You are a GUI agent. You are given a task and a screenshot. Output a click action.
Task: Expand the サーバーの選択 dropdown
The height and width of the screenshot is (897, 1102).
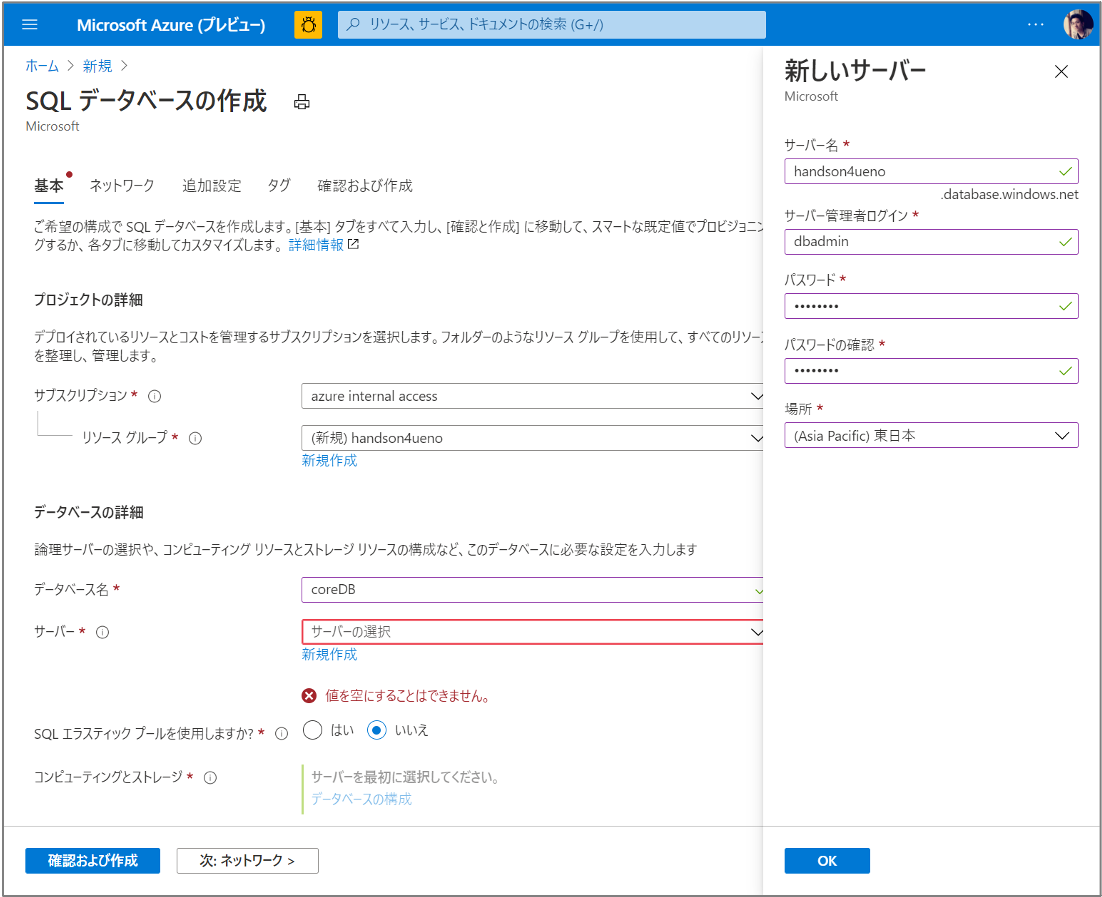point(532,632)
